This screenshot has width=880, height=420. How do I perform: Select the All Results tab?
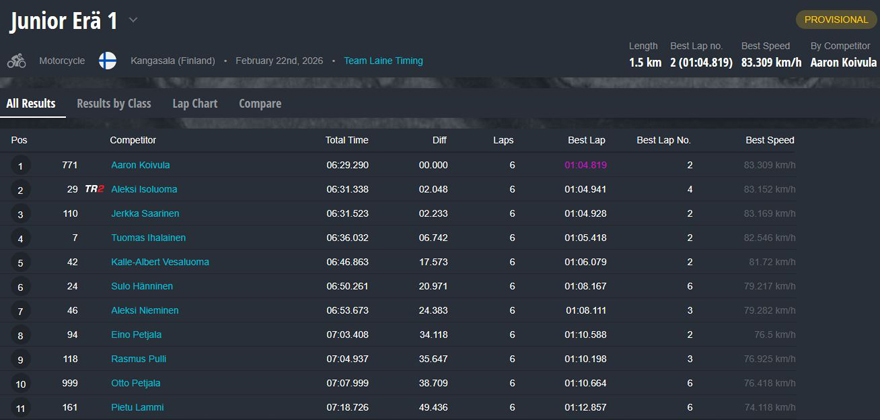(x=31, y=103)
